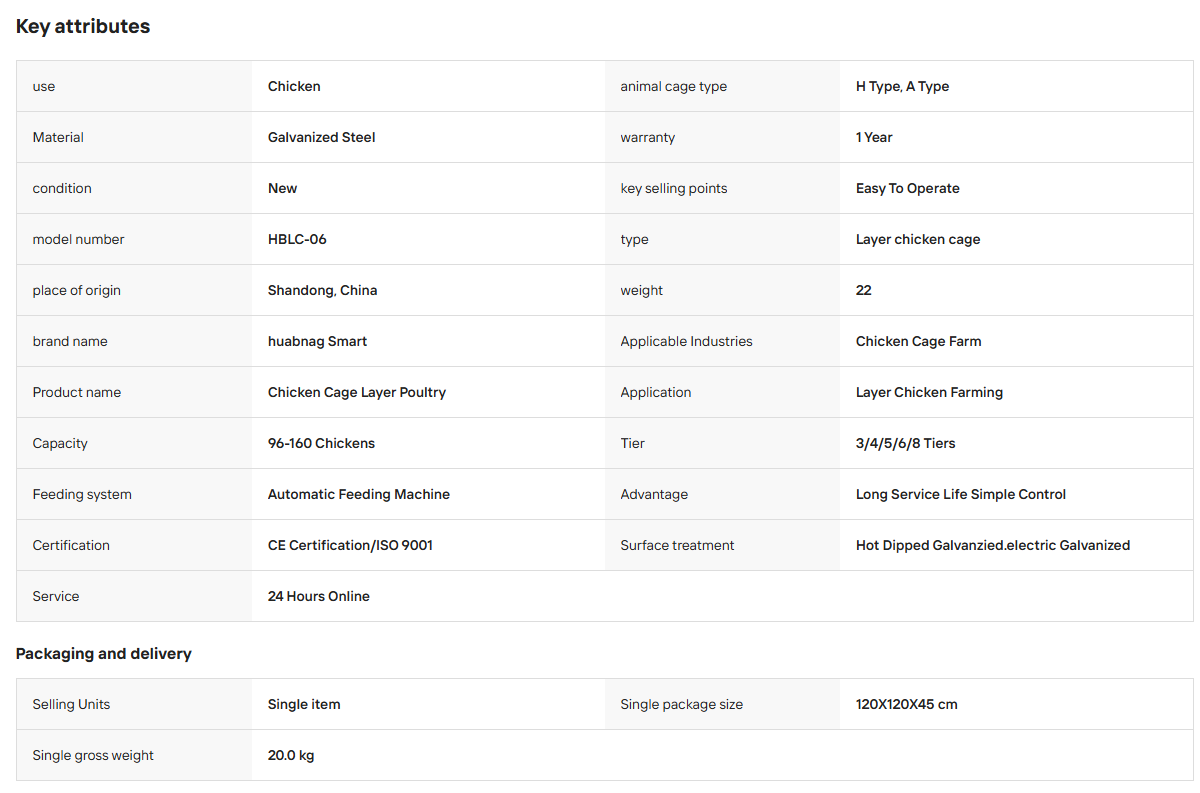Click the Applicable Industries label
The height and width of the screenshot is (793, 1200).
(686, 341)
